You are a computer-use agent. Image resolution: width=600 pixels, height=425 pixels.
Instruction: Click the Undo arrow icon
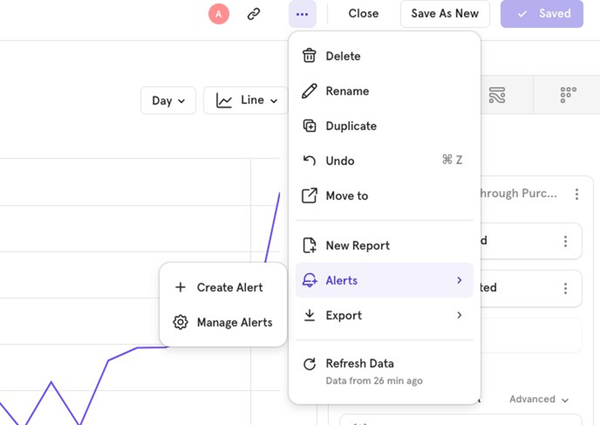click(x=309, y=161)
